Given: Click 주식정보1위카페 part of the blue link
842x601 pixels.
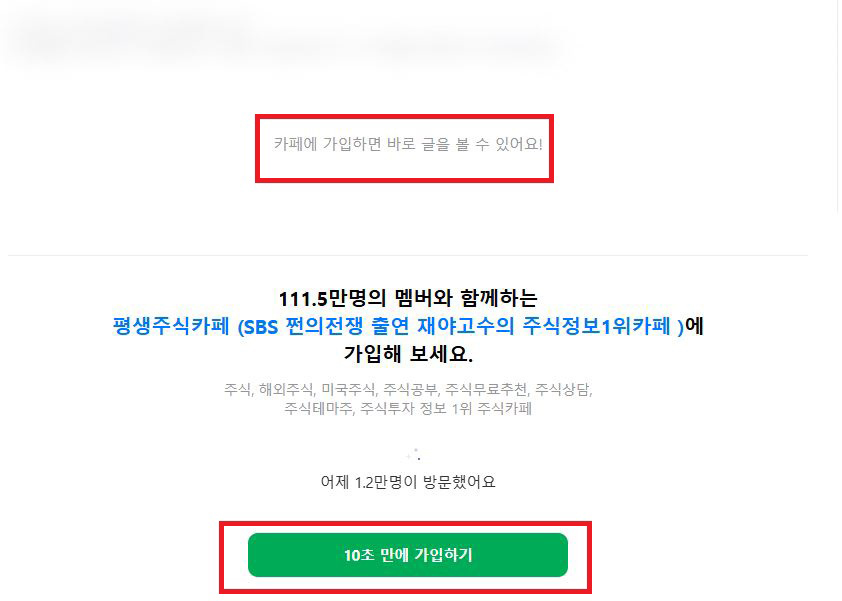Looking at the screenshot, I should 597,326.
